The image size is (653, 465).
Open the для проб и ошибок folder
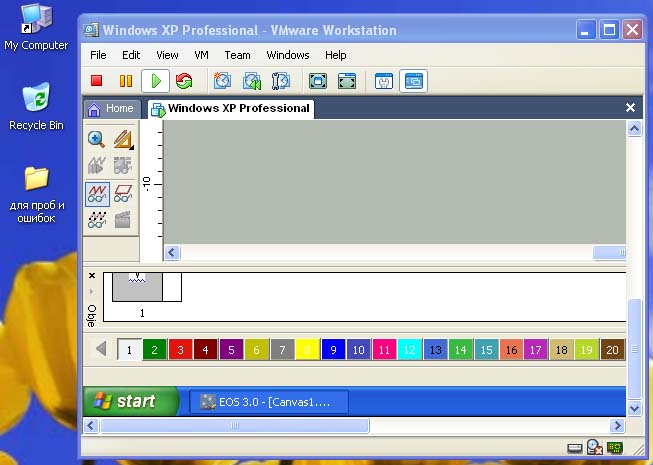coord(37,194)
